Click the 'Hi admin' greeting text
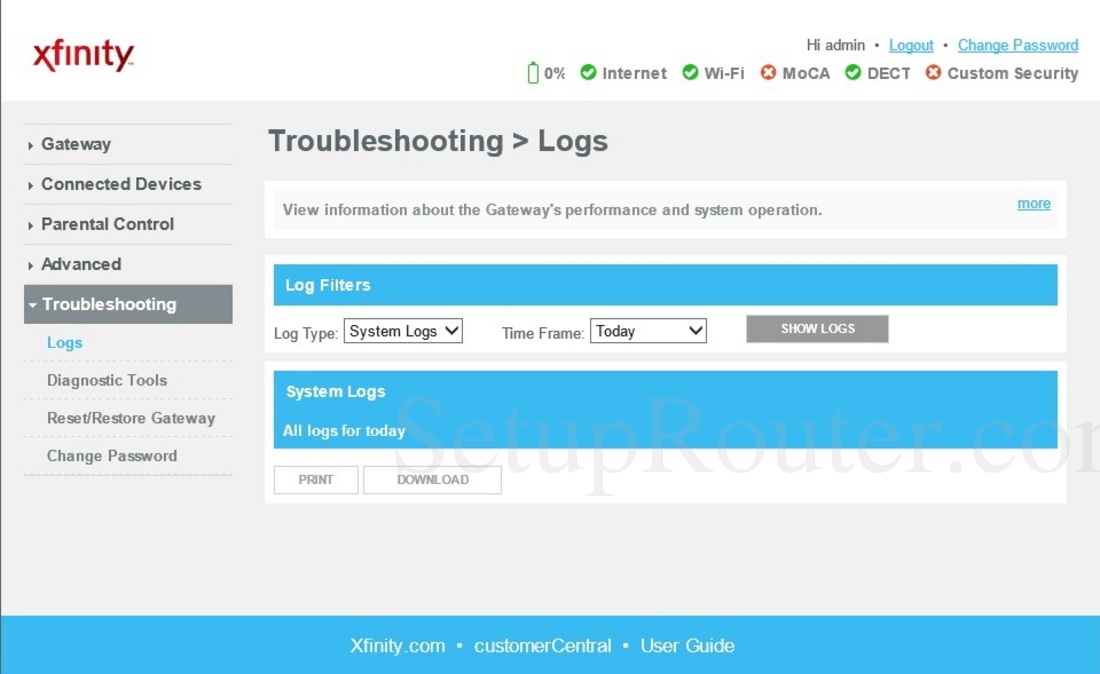Viewport: 1100px width, 674px height. pyautogui.click(x=836, y=45)
